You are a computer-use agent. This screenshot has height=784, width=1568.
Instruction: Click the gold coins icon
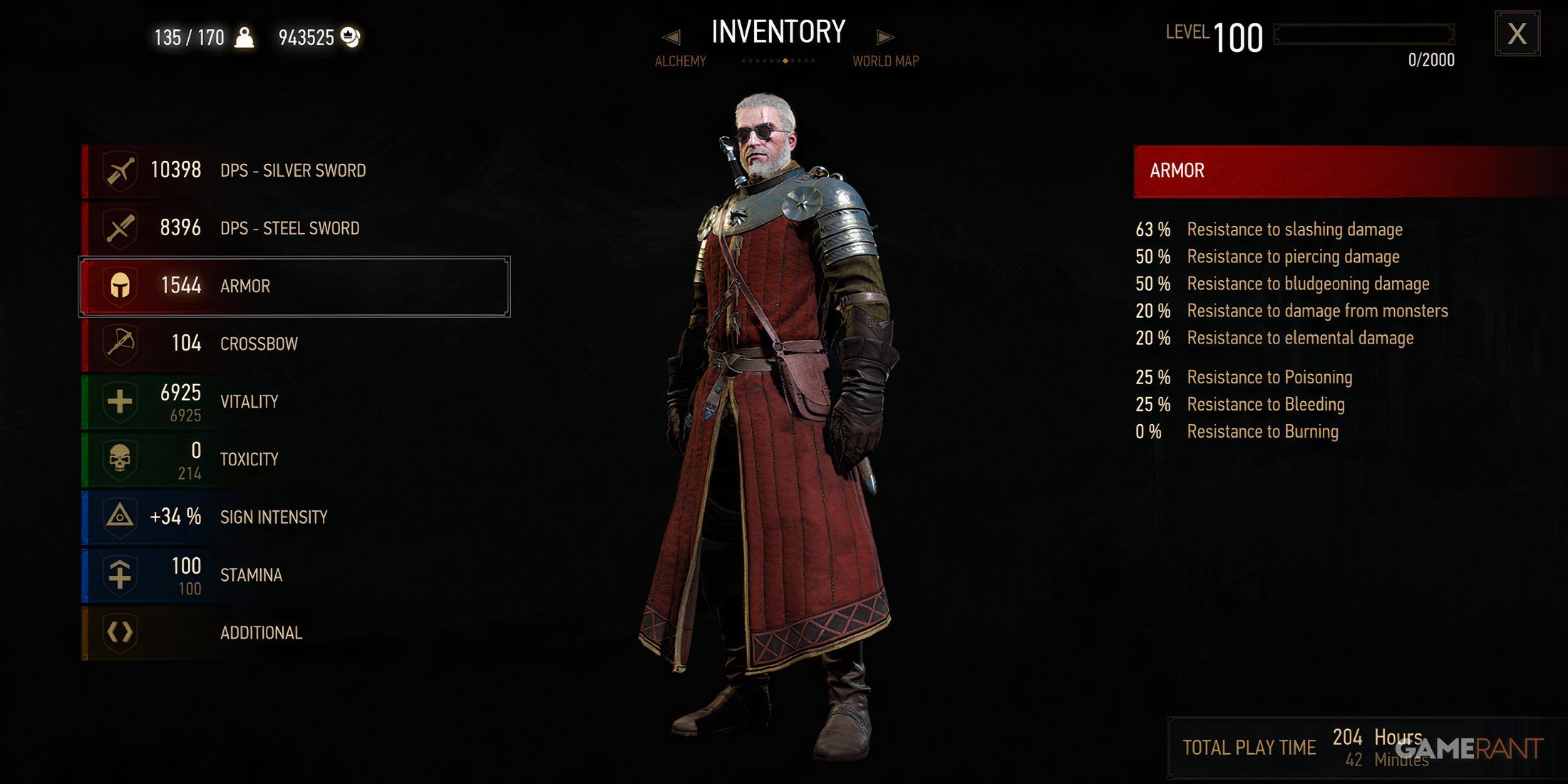coord(351,37)
